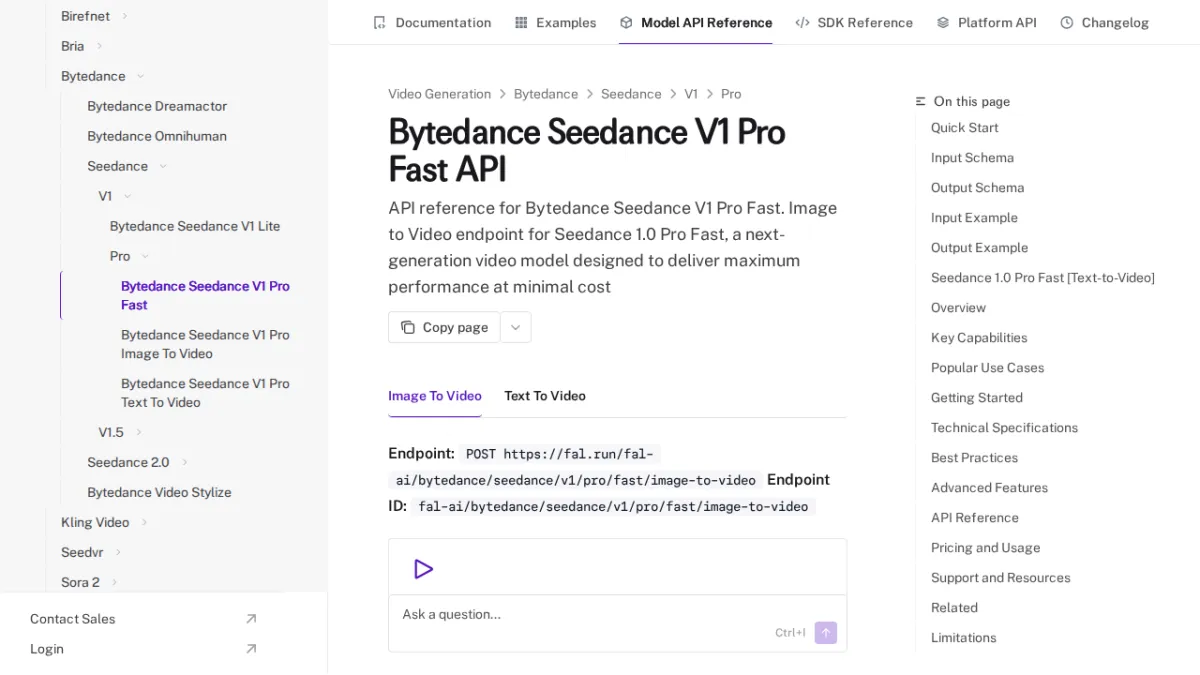Expand the Bria sidebar section
1200x675 pixels.
pyautogui.click(x=99, y=46)
